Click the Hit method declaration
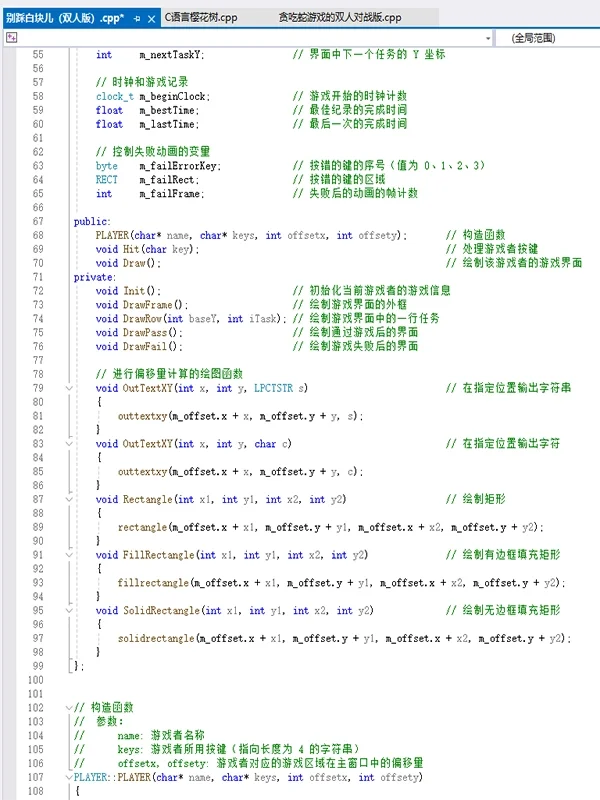 147,249
